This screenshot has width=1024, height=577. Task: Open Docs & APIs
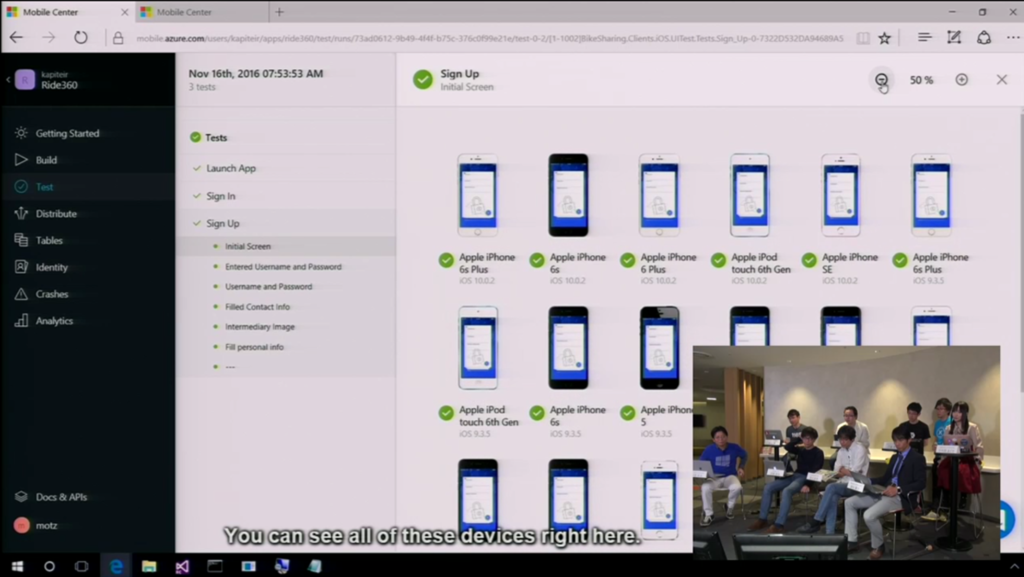(x=51, y=497)
